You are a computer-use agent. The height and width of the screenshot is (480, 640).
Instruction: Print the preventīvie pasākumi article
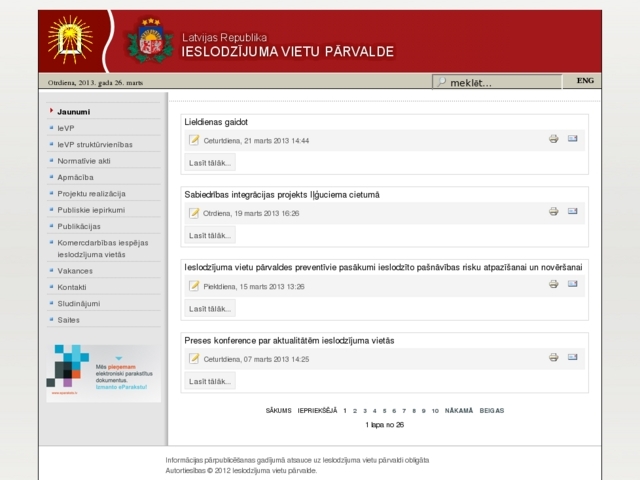(x=553, y=284)
